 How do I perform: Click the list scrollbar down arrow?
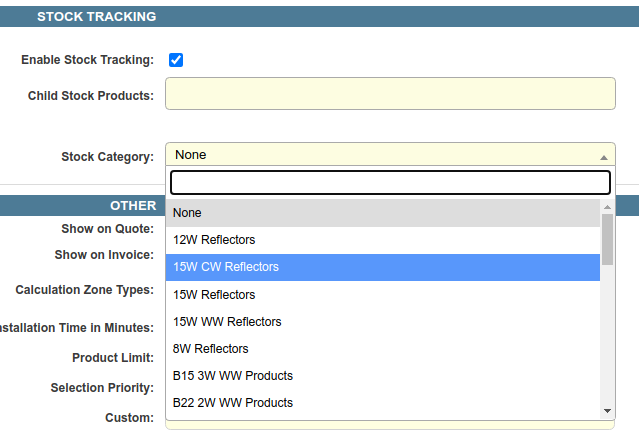point(607,411)
